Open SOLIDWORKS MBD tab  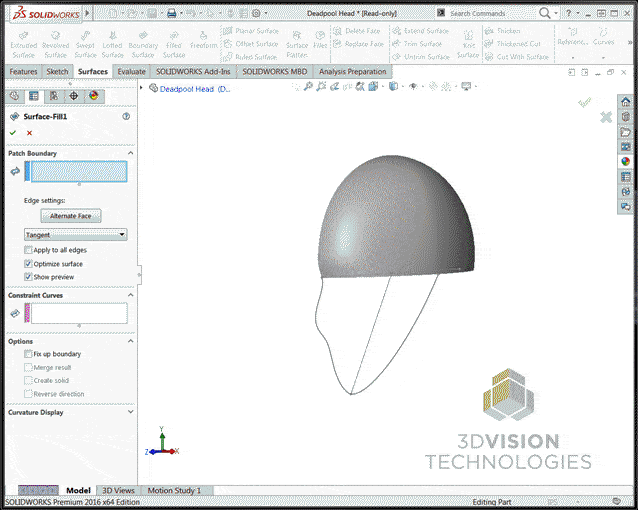point(275,72)
